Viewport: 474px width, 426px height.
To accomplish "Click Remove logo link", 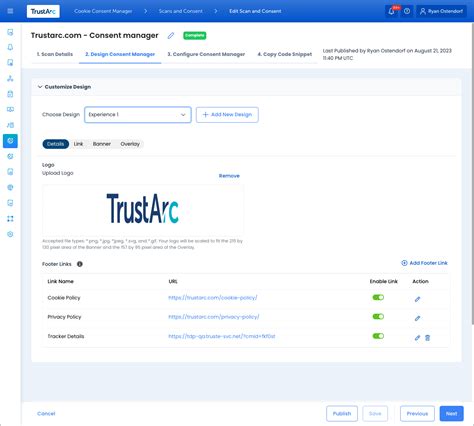I will pyautogui.click(x=229, y=176).
